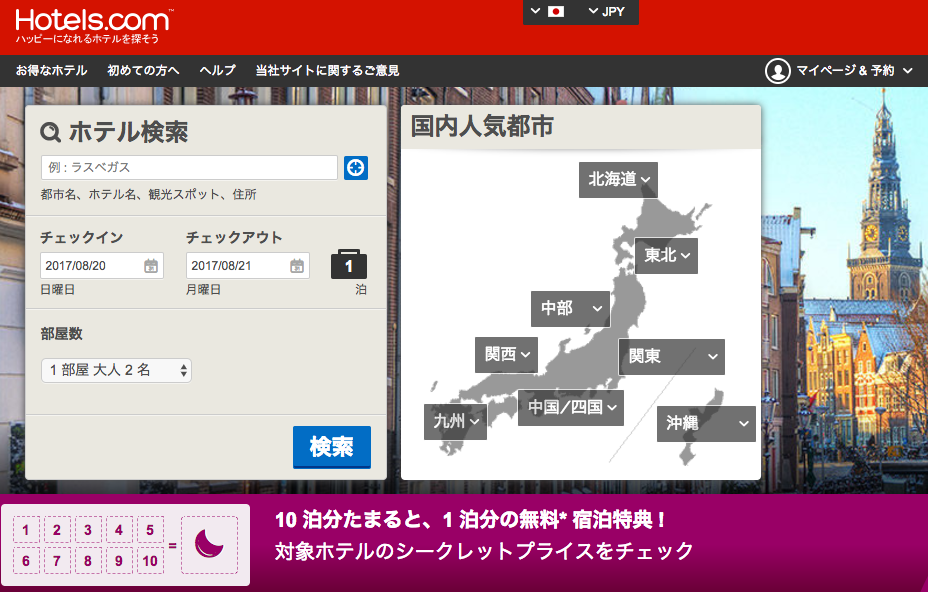Expand the 北海道 region dropdown
This screenshot has height=592, width=928.
tap(618, 179)
